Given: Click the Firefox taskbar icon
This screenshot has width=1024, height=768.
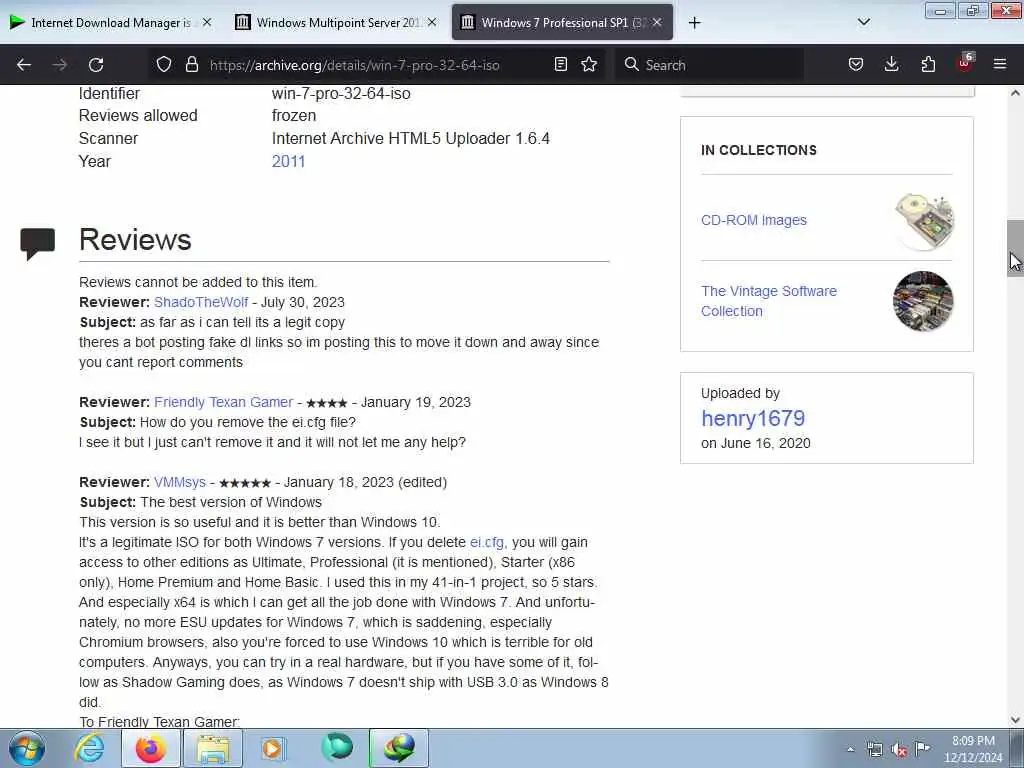Looking at the screenshot, I should point(151,748).
